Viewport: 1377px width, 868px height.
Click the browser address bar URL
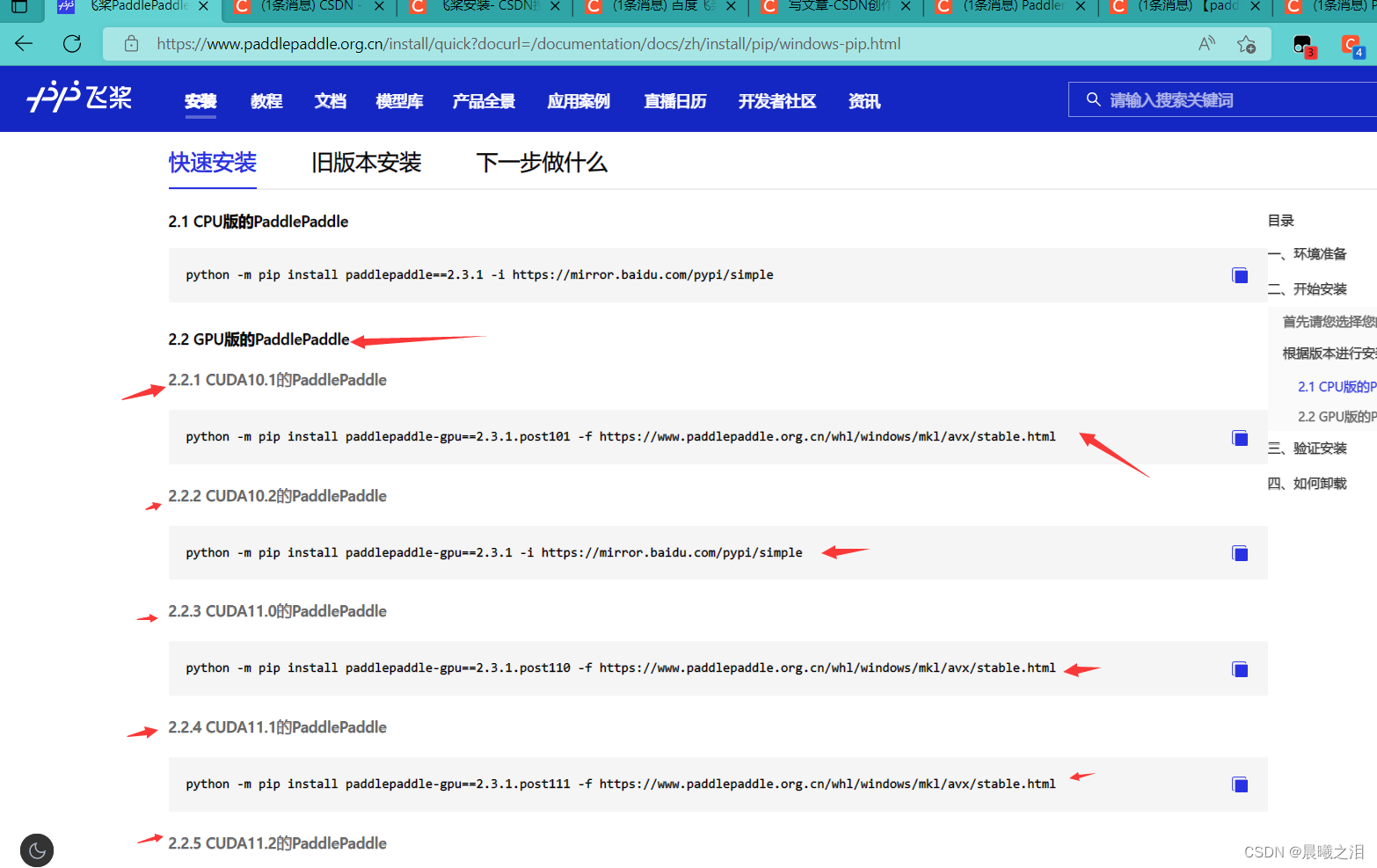(528, 43)
